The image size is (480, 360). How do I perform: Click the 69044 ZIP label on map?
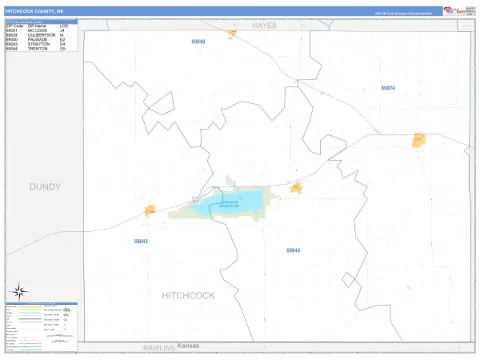click(293, 250)
